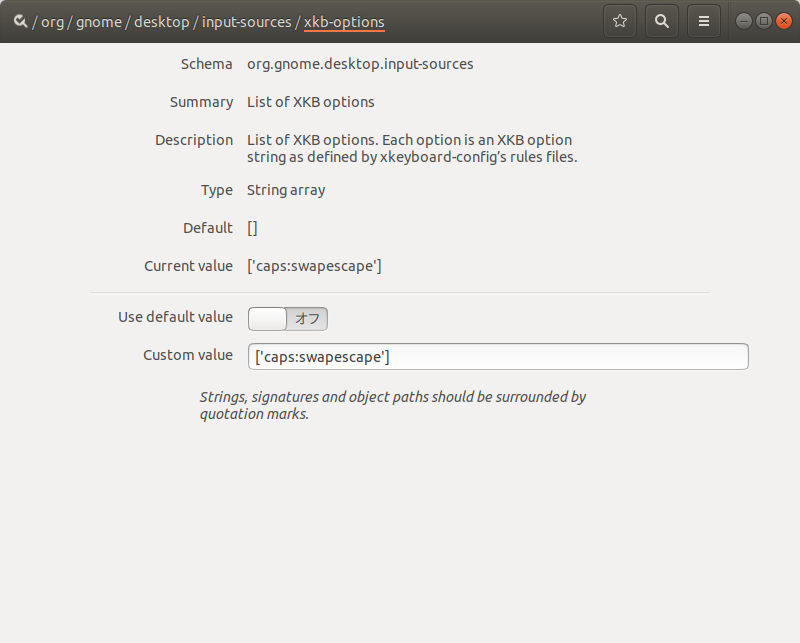
Task: Select the star icon to bookmark xkb-options
Action: [x=619, y=20]
